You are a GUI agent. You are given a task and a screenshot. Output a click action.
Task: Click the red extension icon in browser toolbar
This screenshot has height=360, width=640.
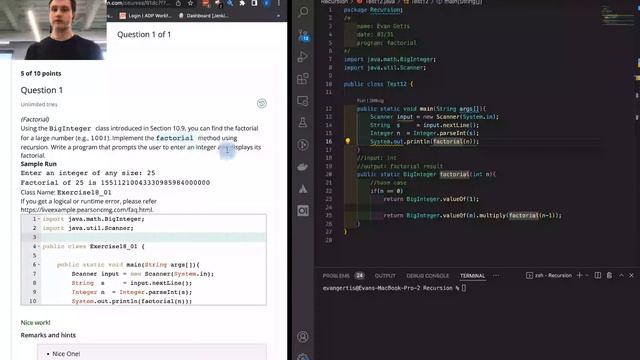(206, 4)
